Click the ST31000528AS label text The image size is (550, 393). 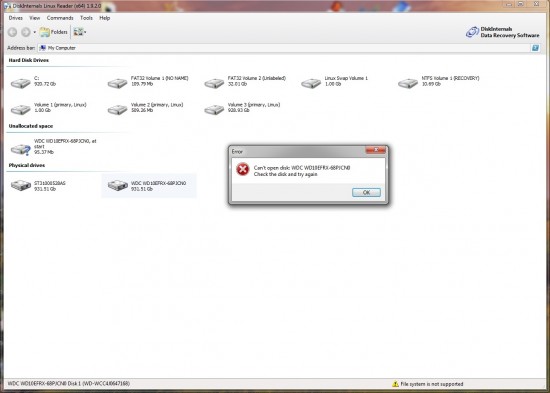tap(50, 183)
